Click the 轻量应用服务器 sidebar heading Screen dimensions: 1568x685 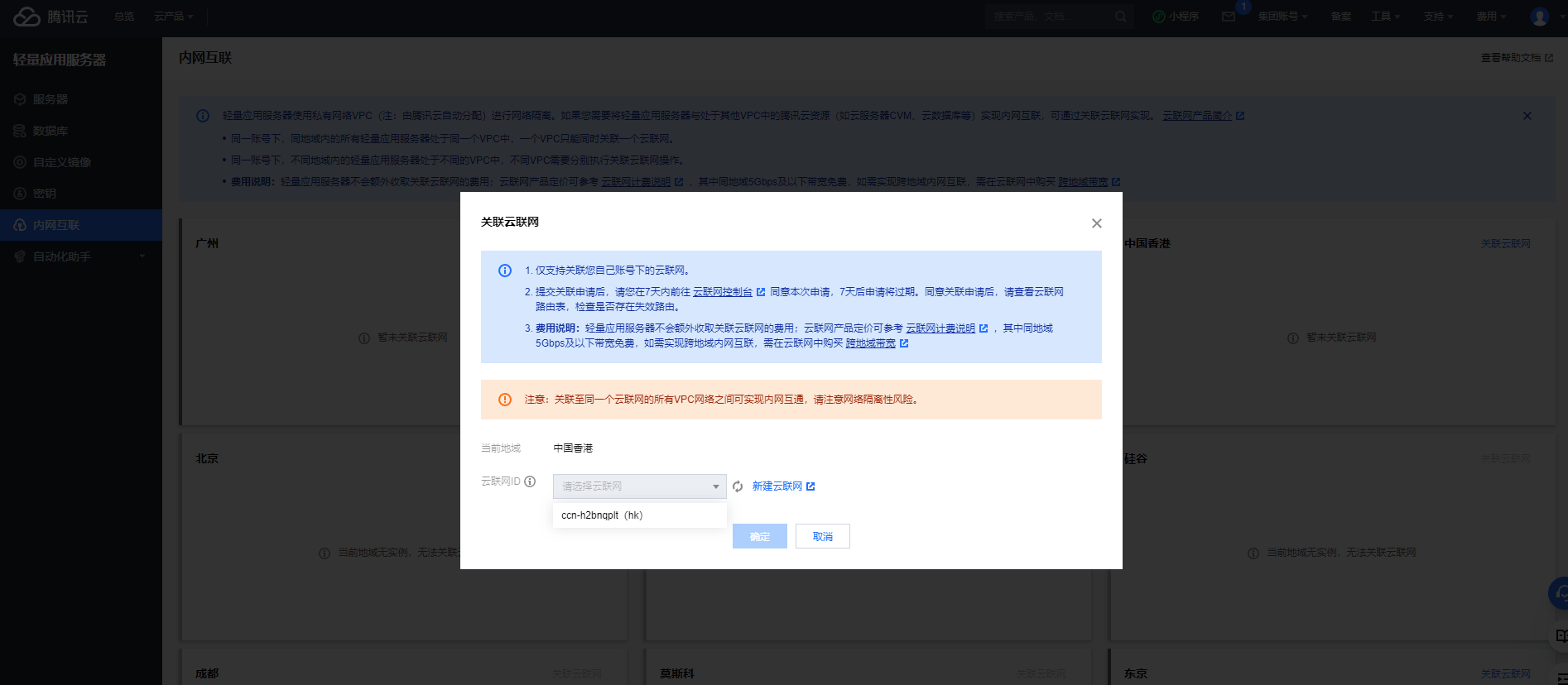click(60, 60)
